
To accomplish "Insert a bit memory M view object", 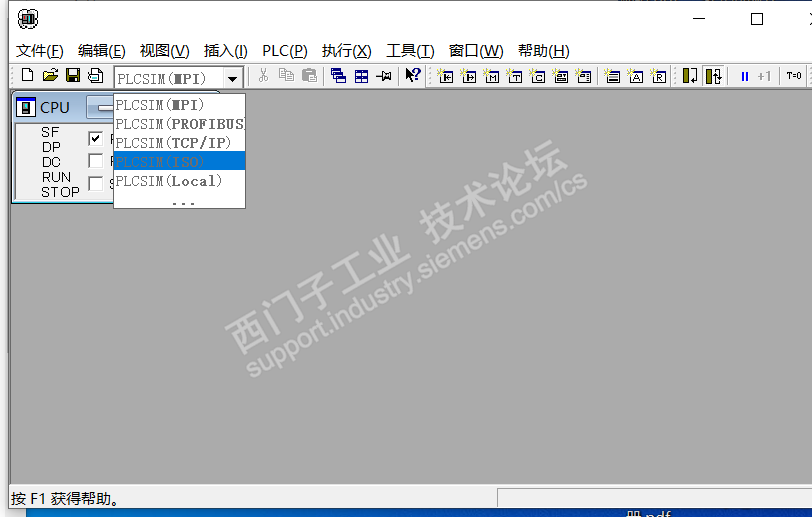I will coord(491,76).
